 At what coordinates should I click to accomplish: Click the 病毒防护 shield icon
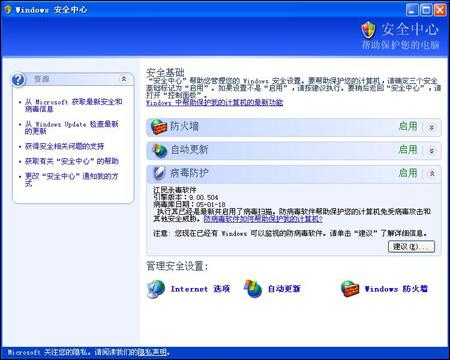[x=159, y=173]
